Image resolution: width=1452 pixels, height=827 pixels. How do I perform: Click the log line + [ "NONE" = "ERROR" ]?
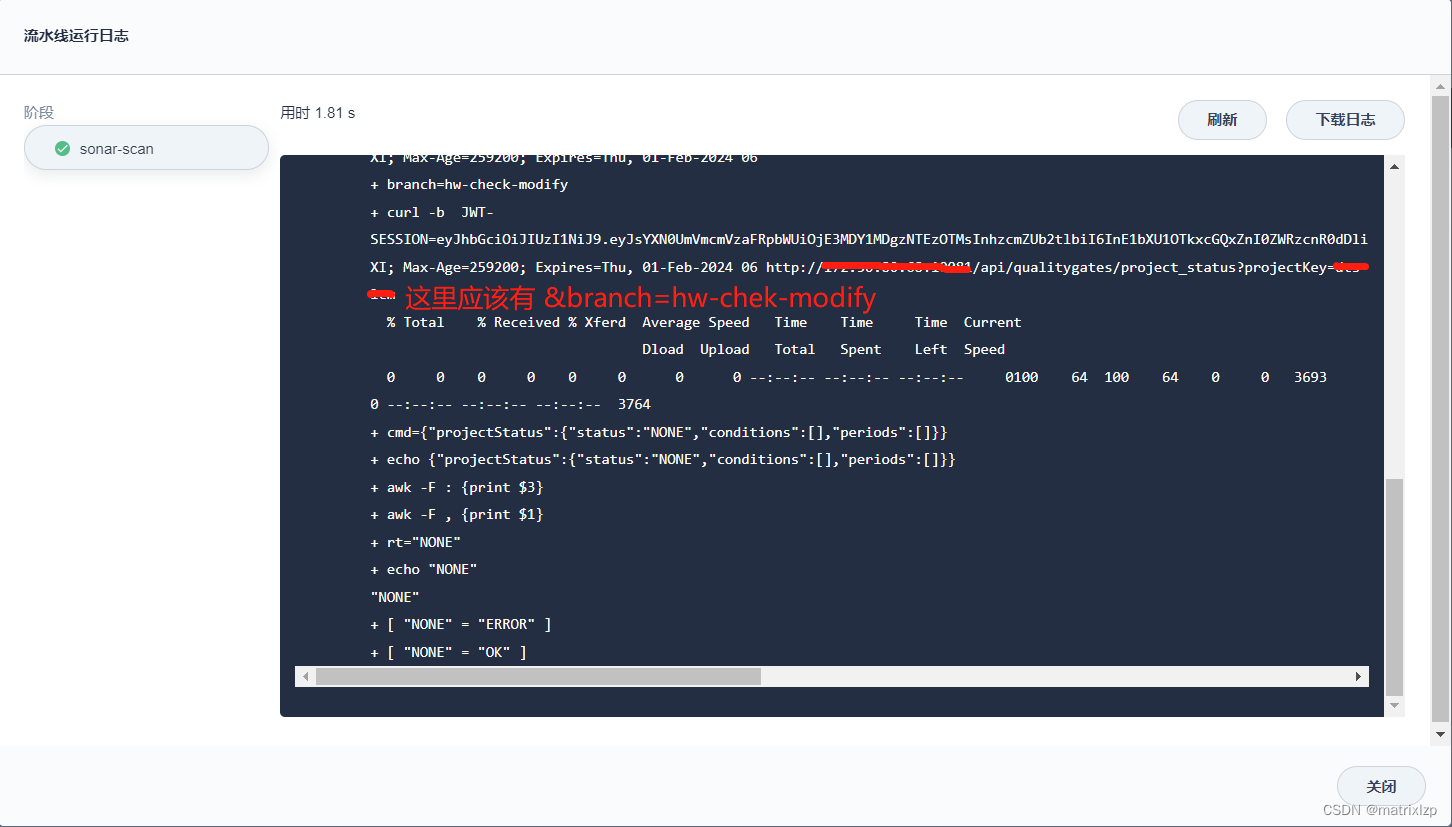[x=461, y=625]
